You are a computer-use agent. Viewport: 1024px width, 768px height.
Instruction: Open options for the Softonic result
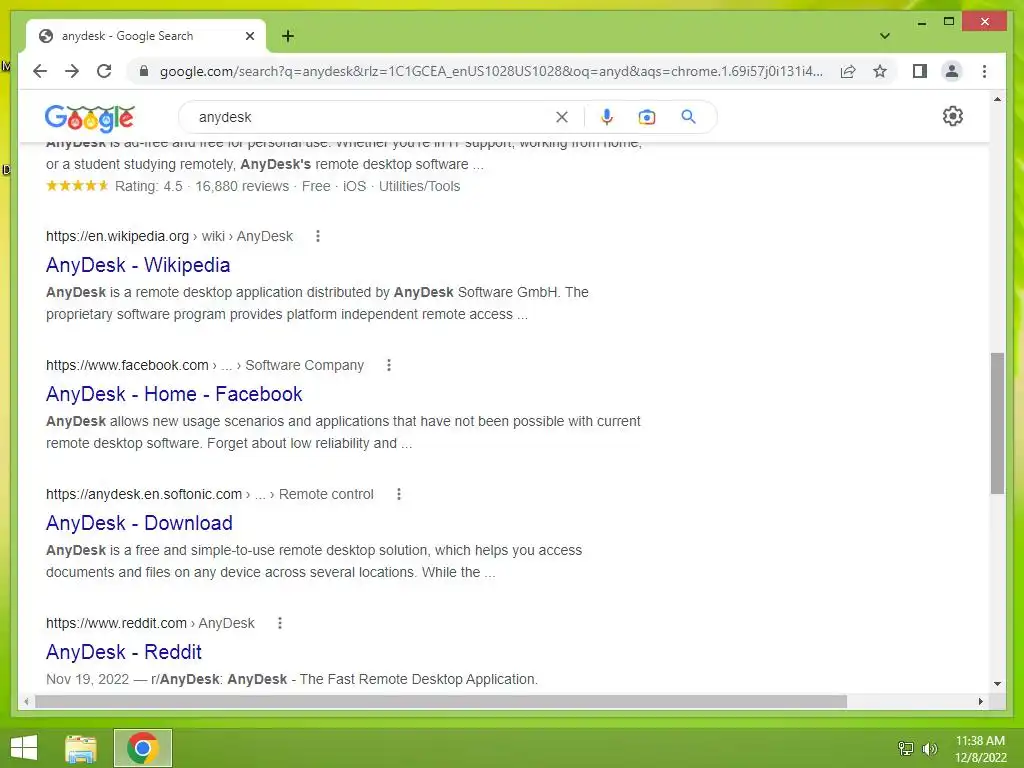398,494
